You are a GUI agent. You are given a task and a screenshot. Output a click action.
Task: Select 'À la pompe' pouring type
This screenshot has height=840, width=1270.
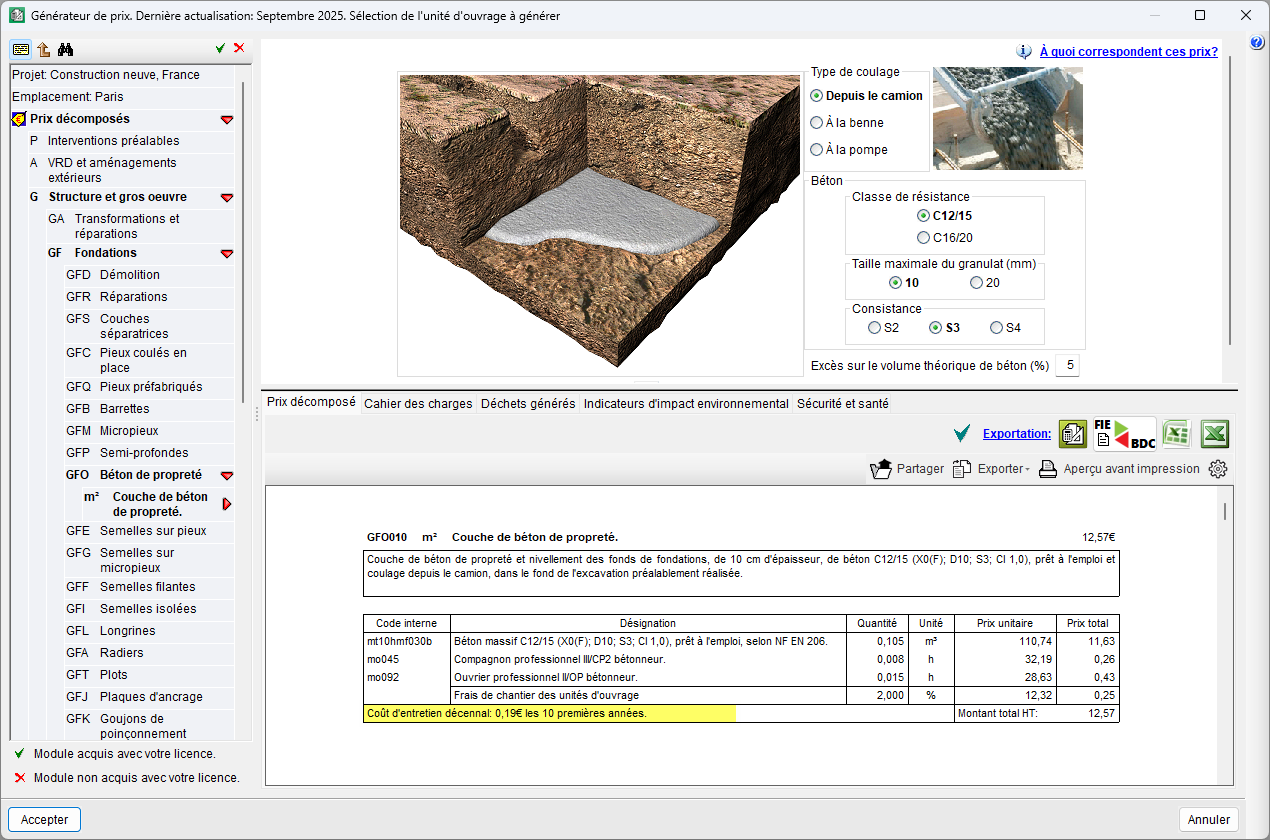[816, 150]
